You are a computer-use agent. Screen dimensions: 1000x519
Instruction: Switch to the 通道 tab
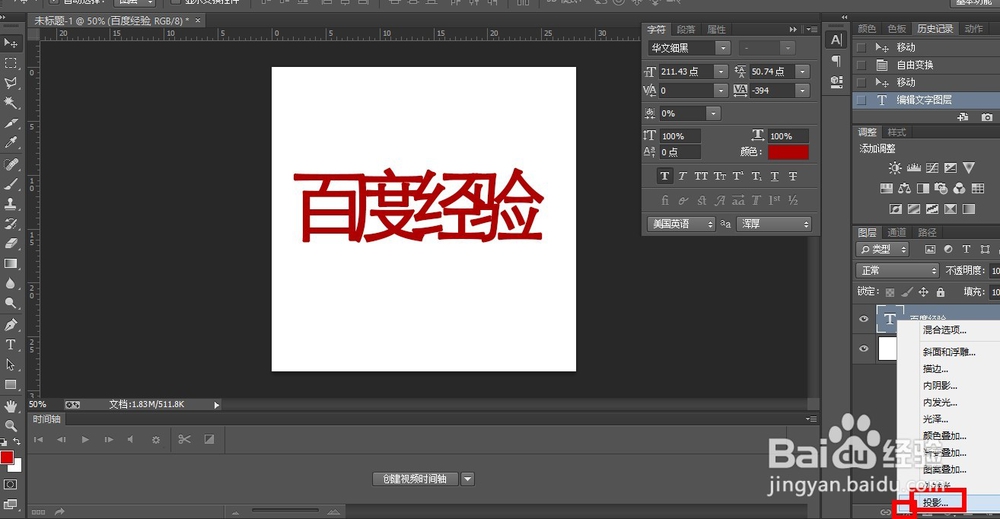897,232
